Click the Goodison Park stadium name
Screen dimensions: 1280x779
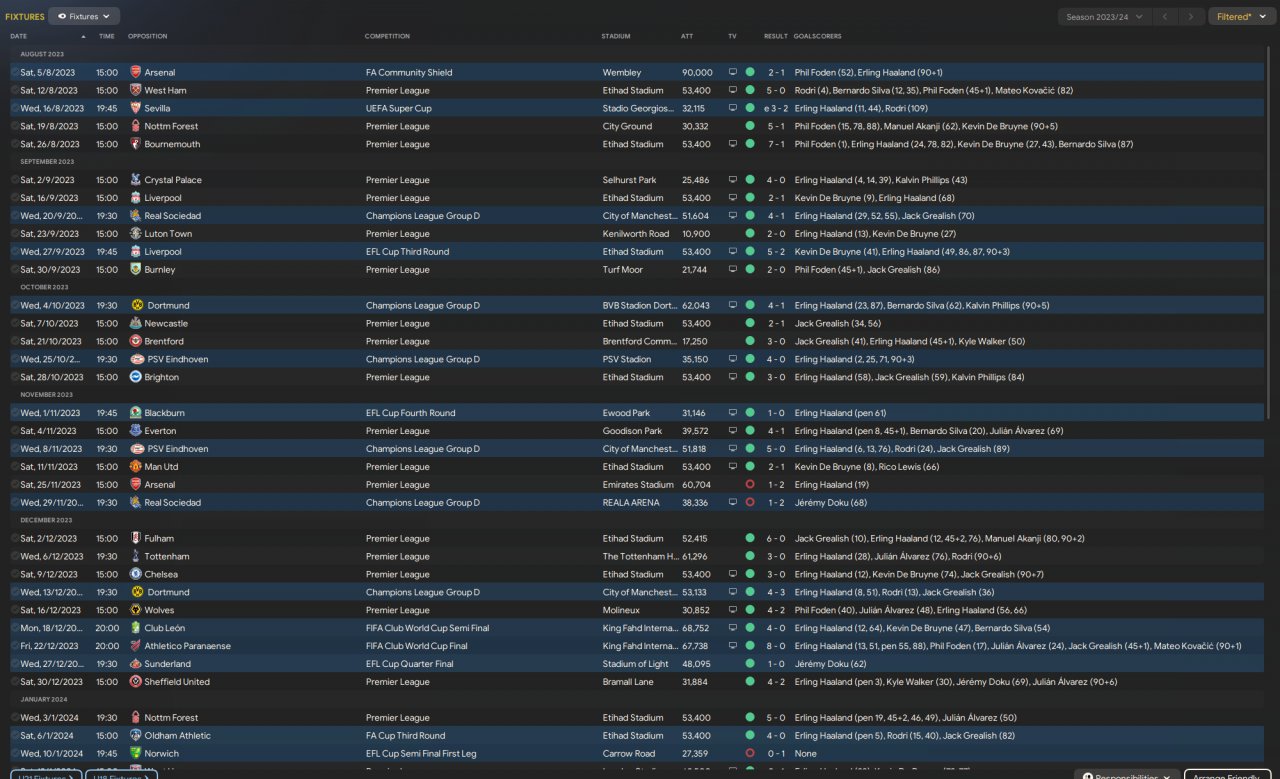pyautogui.click(x=632, y=431)
